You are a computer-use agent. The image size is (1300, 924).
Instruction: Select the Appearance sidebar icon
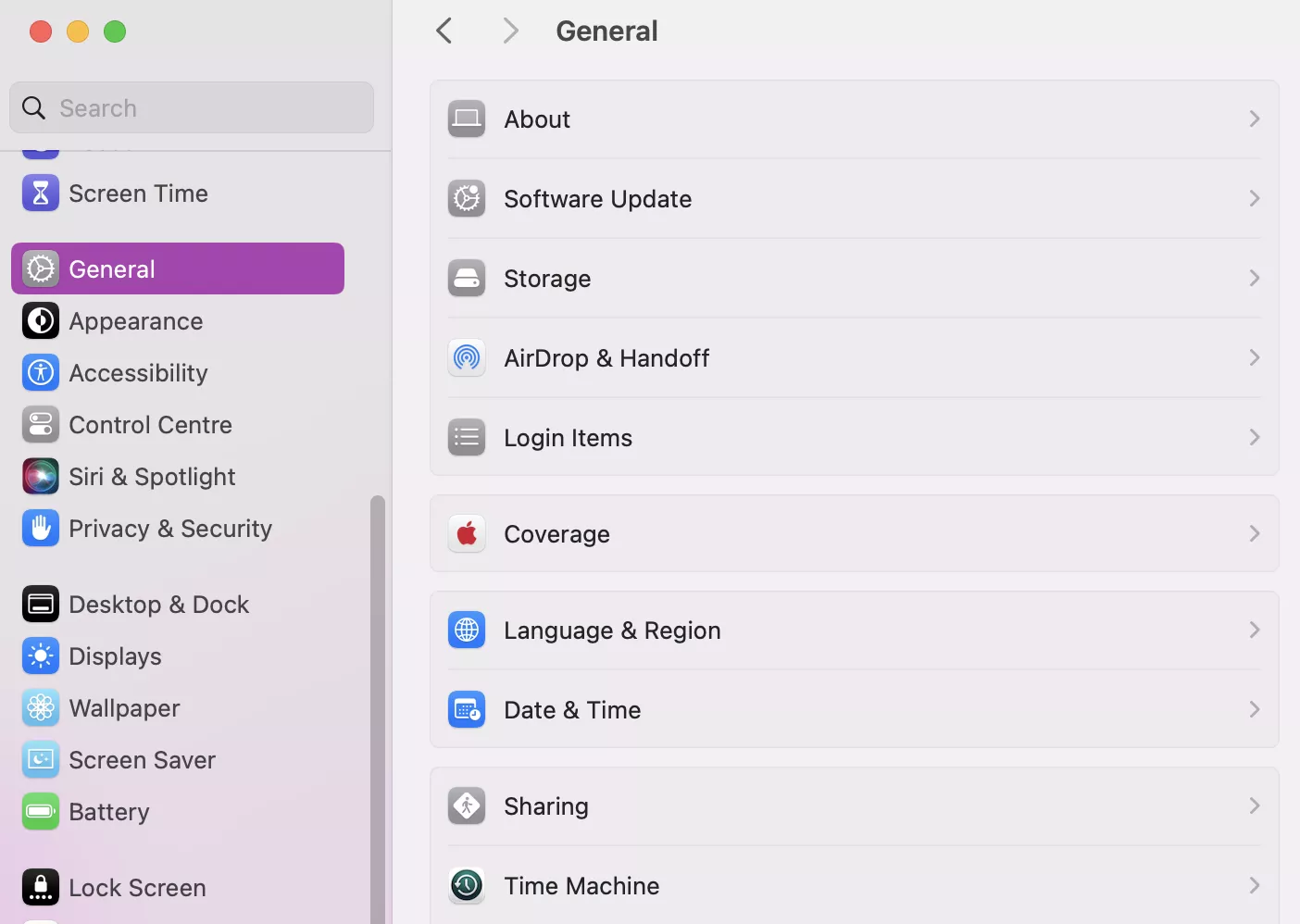pos(41,320)
